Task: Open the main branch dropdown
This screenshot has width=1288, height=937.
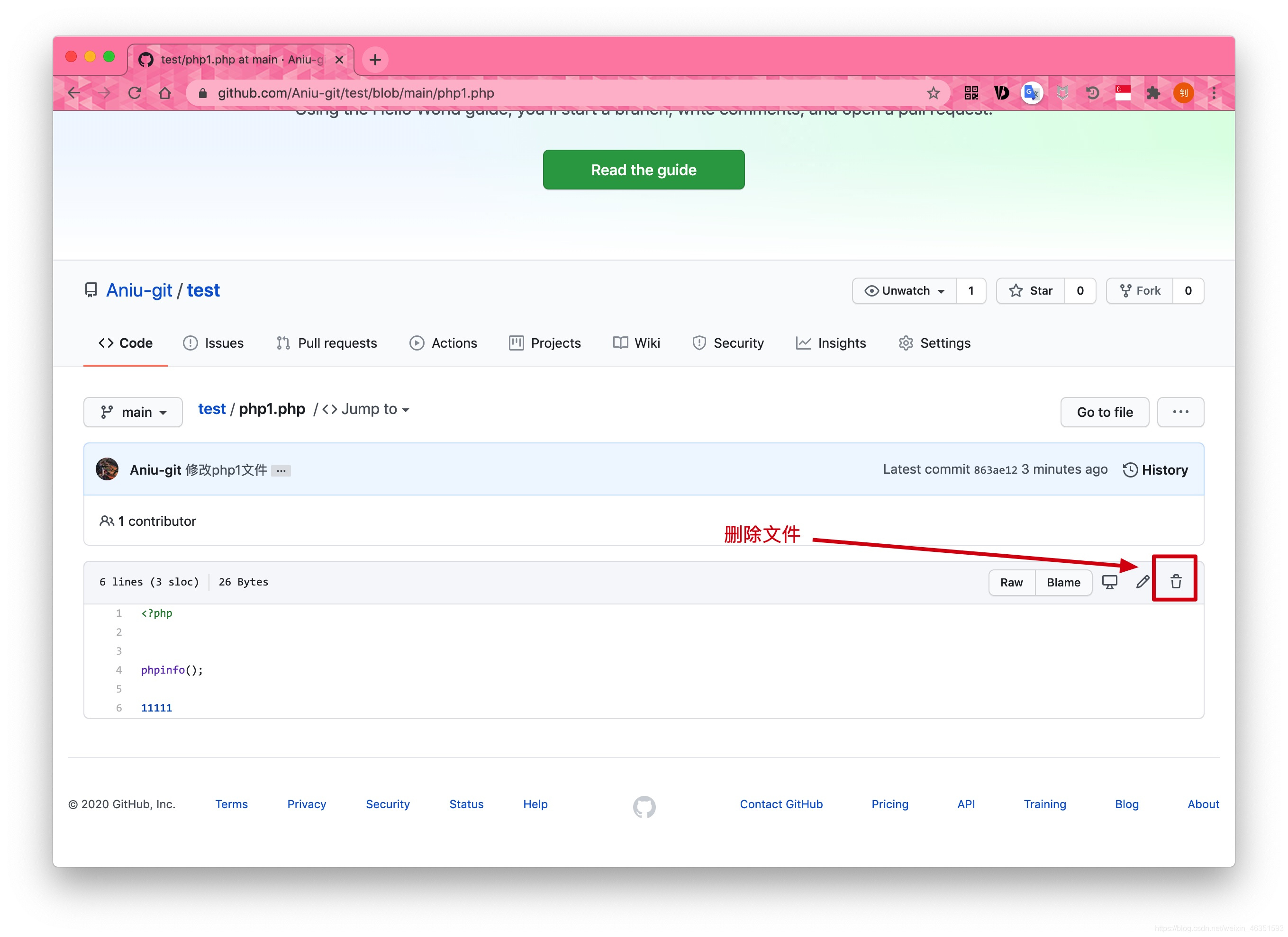Action: tap(133, 412)
